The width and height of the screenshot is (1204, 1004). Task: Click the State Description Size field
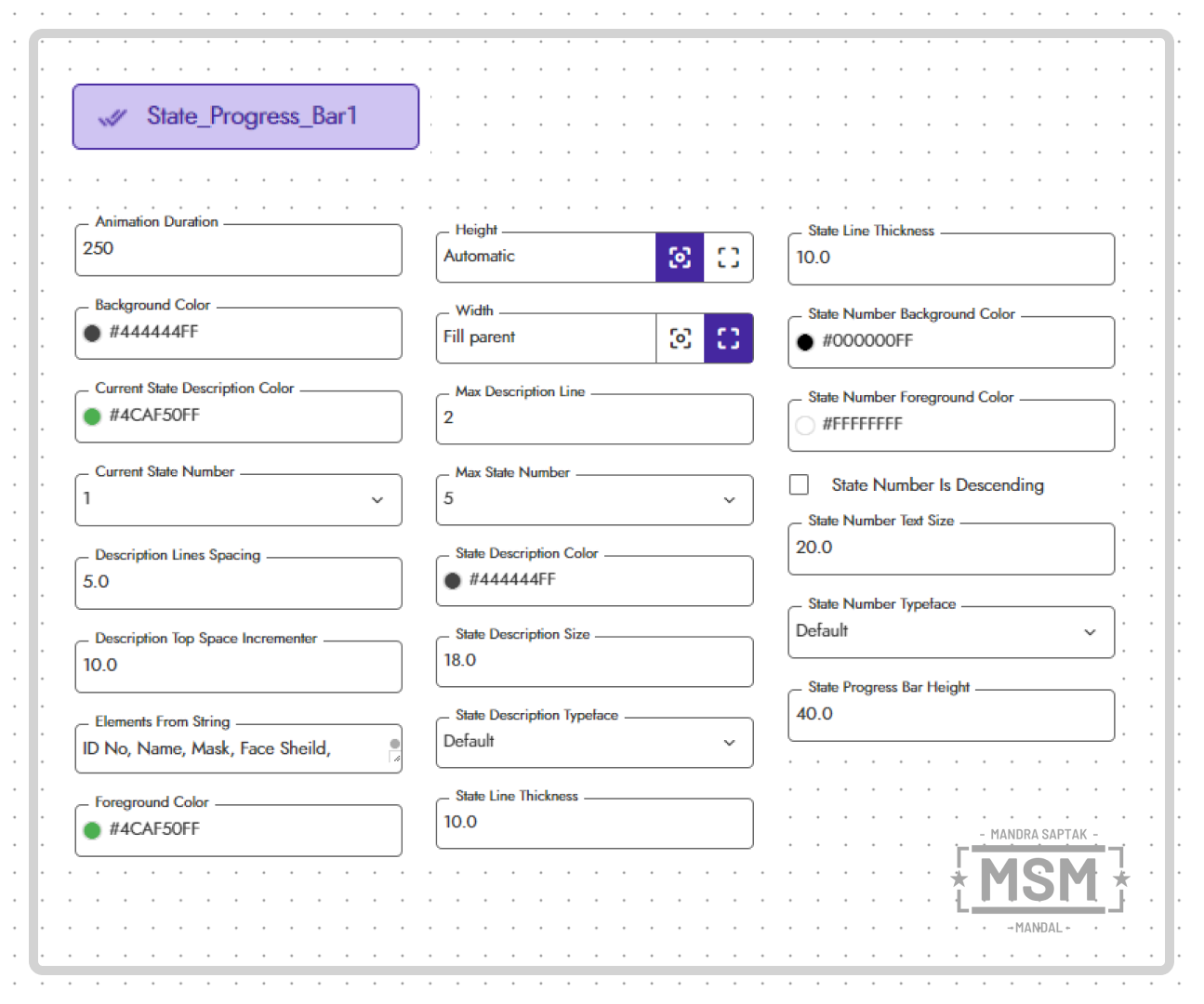[x=594, y=661]
